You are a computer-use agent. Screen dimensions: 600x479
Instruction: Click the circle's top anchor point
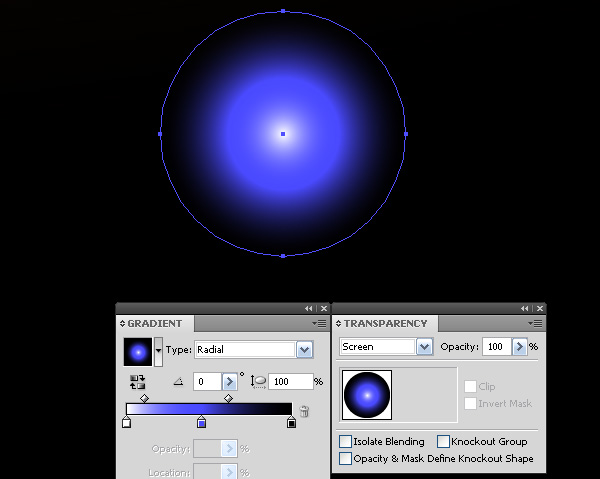[x=283, y=11]
